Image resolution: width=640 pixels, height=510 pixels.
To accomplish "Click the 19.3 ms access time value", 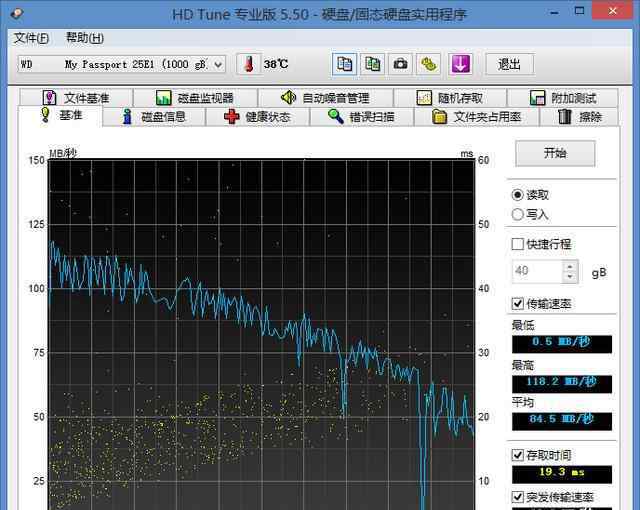I will [x=562, y=474].
